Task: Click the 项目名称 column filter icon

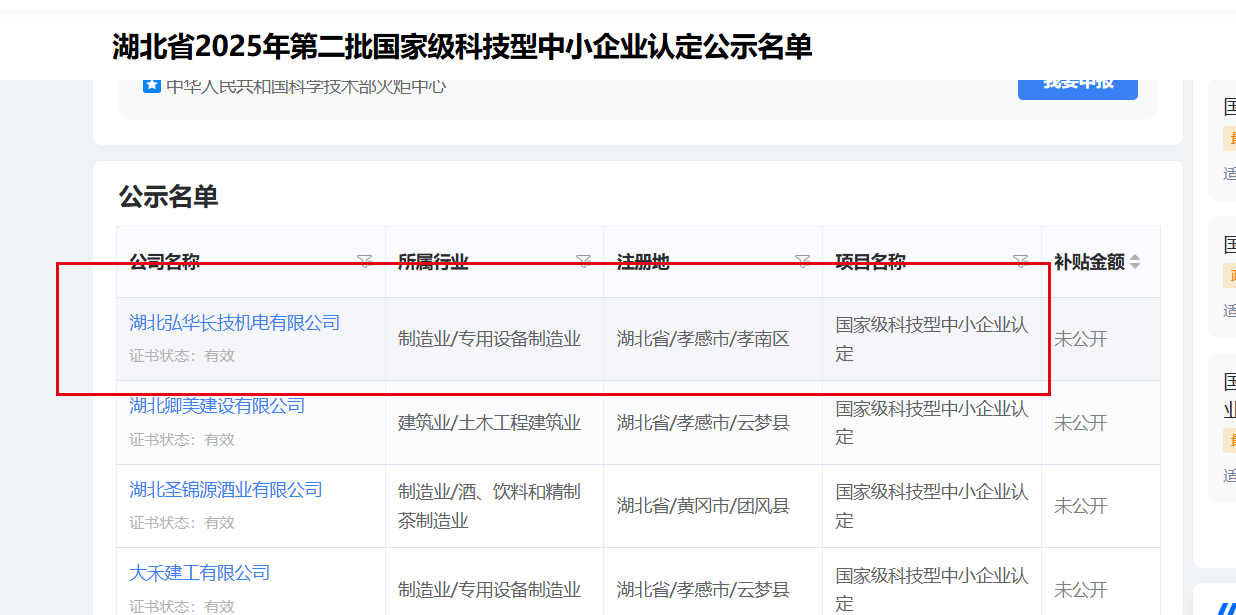Action: coord(1020,262)
